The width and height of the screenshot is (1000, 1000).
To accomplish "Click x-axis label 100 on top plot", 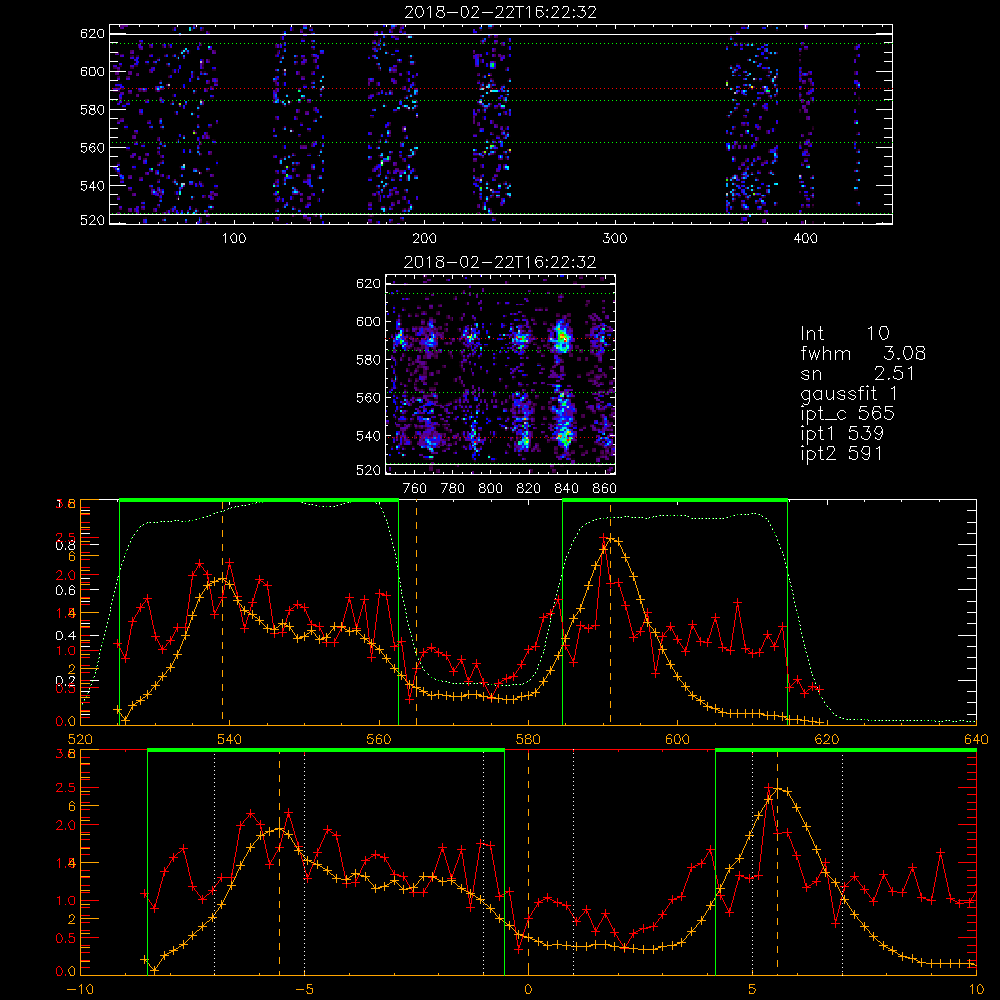I will pyautogui.click(x=234, y=239).
